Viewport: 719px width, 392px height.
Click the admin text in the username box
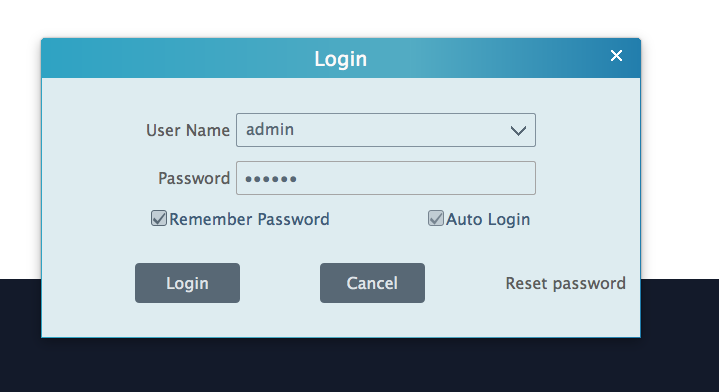click(270, 130)
